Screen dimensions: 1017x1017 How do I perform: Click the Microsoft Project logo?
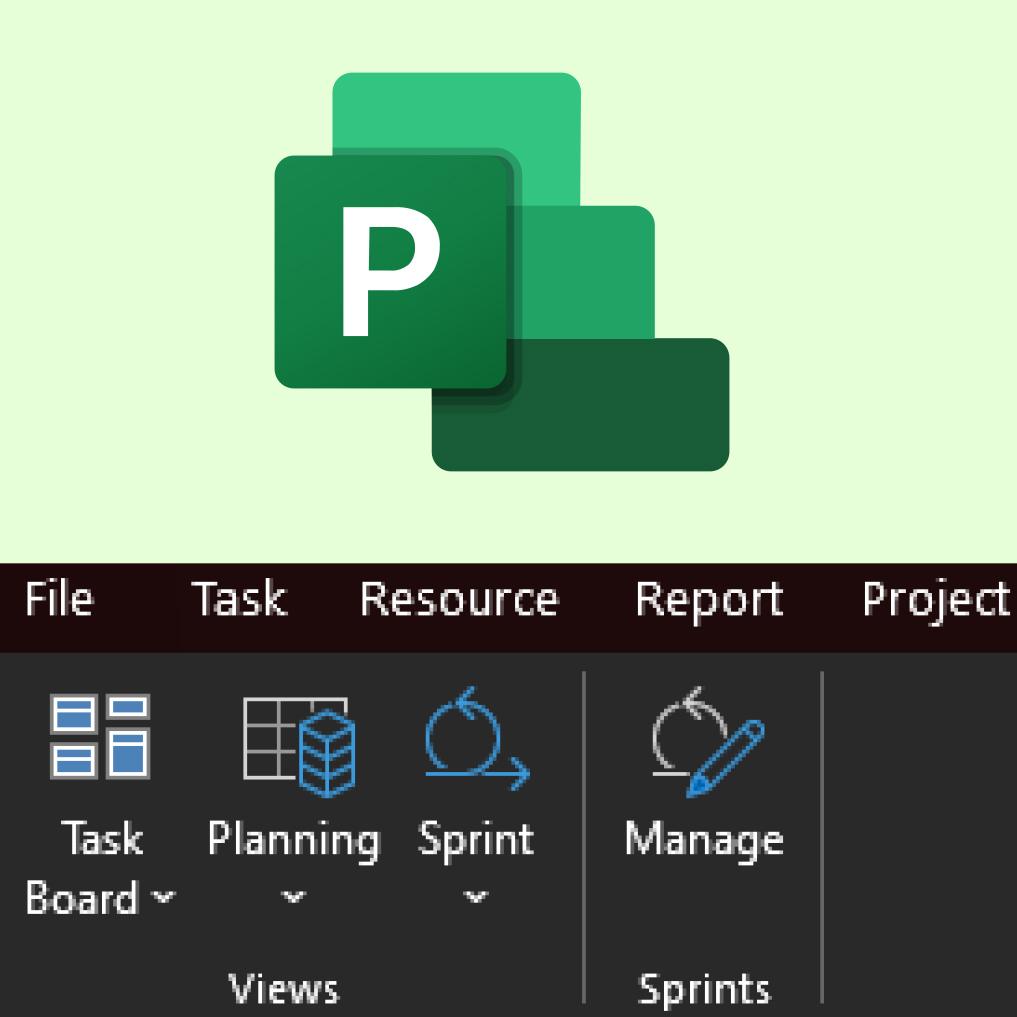point(501,272)
